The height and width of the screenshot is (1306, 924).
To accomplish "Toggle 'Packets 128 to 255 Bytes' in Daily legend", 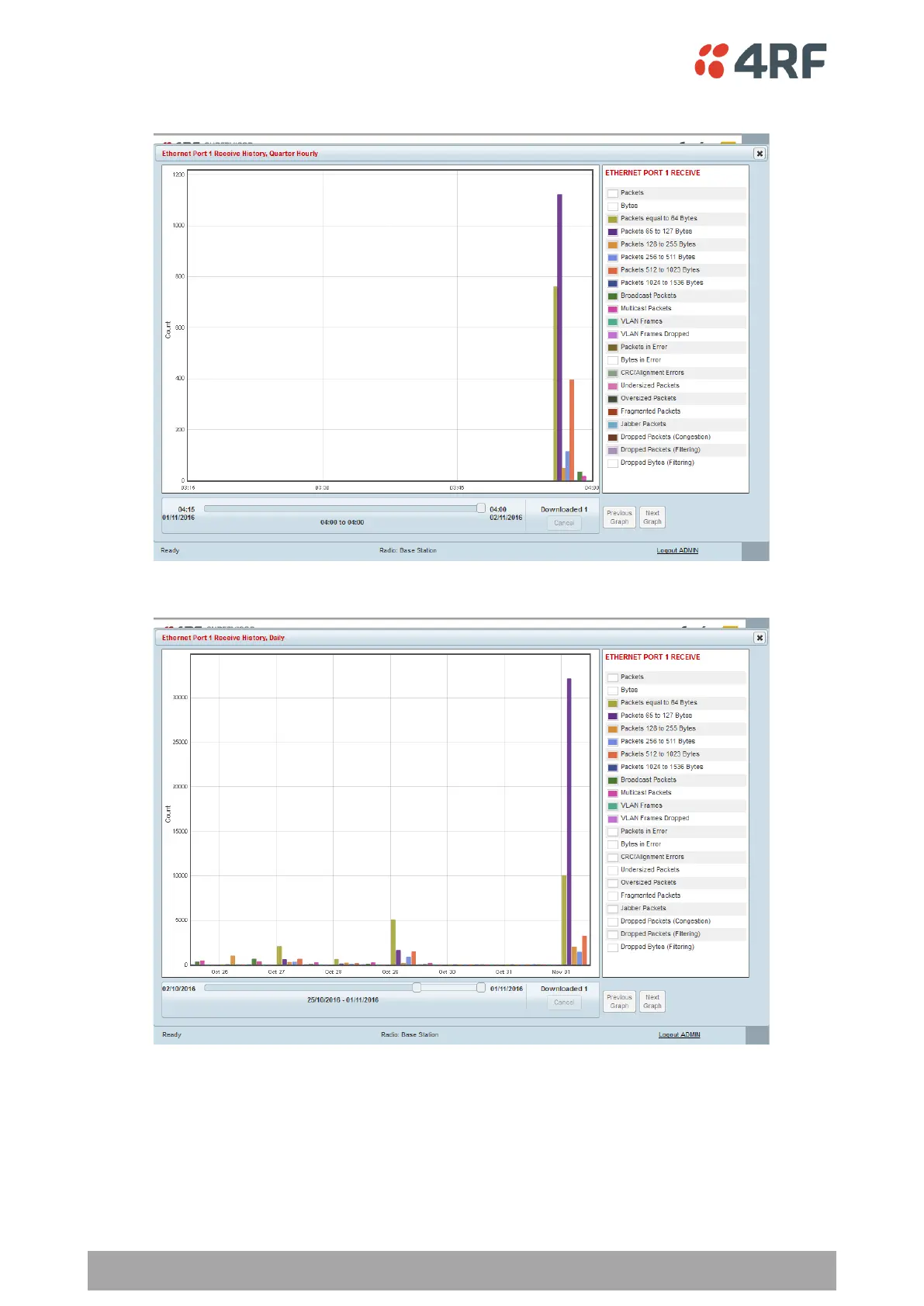I will coord(612,729).
